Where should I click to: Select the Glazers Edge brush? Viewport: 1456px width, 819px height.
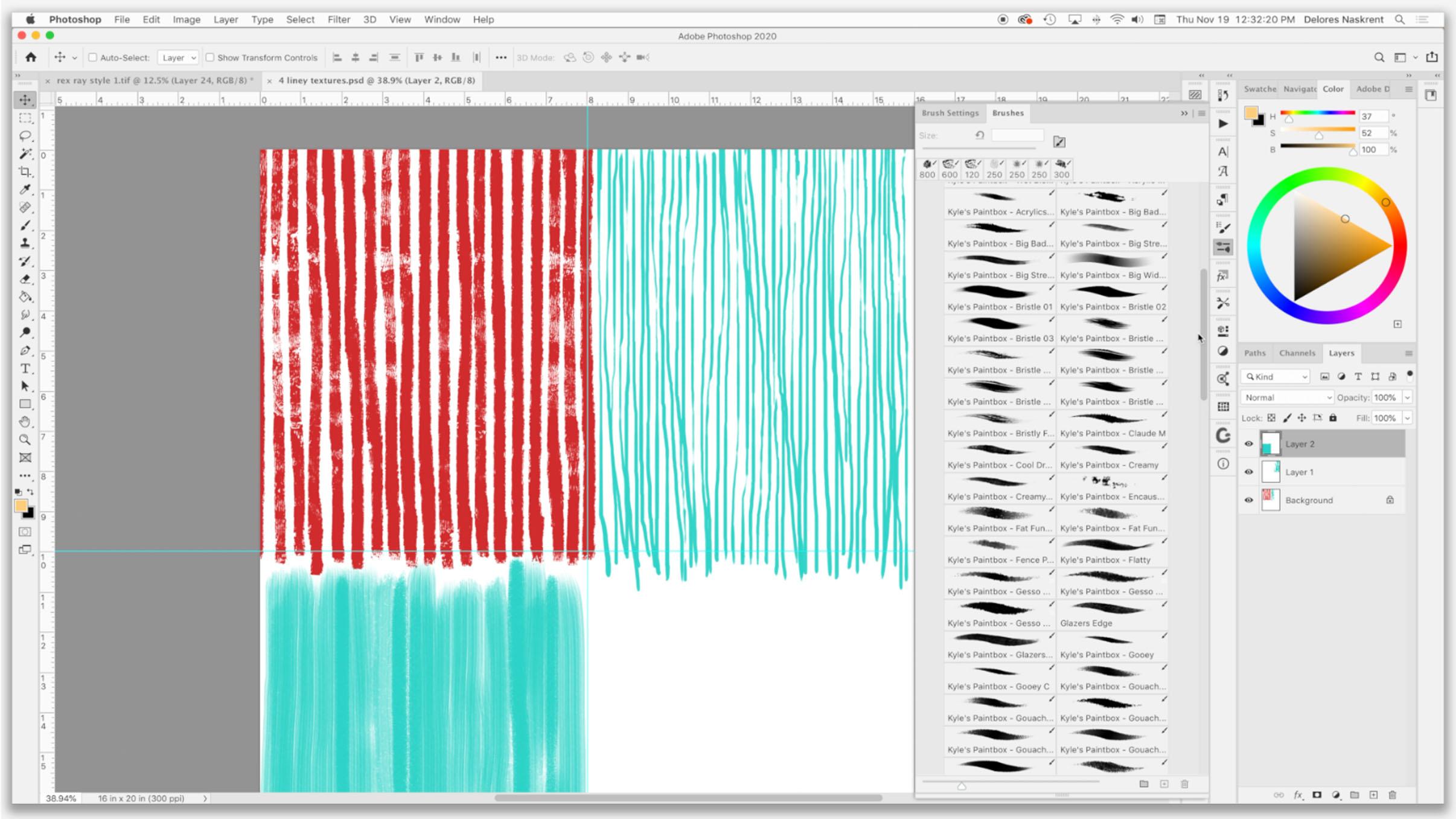pyautogui.click(x=1112, y=615)
